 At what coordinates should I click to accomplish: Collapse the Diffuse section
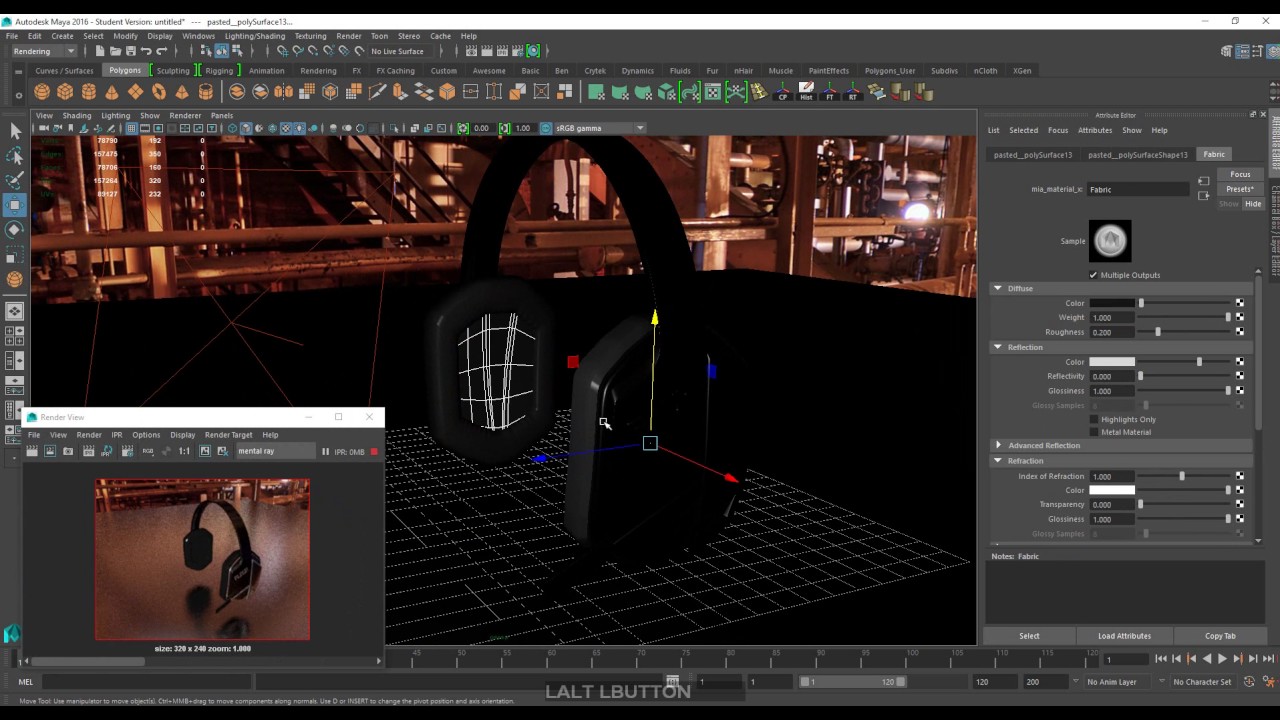997,288
